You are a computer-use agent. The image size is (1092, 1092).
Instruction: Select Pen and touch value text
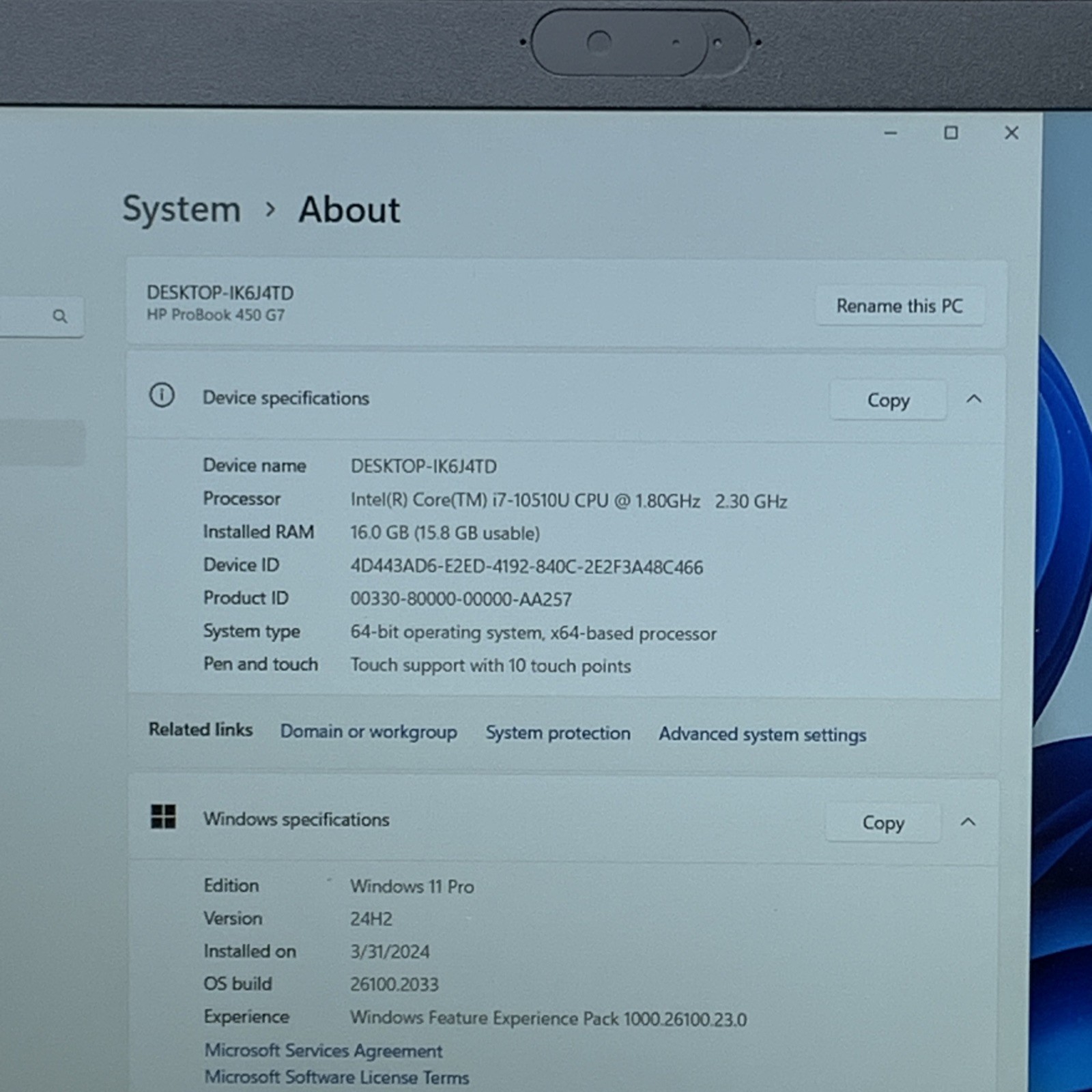coord(491,665)
